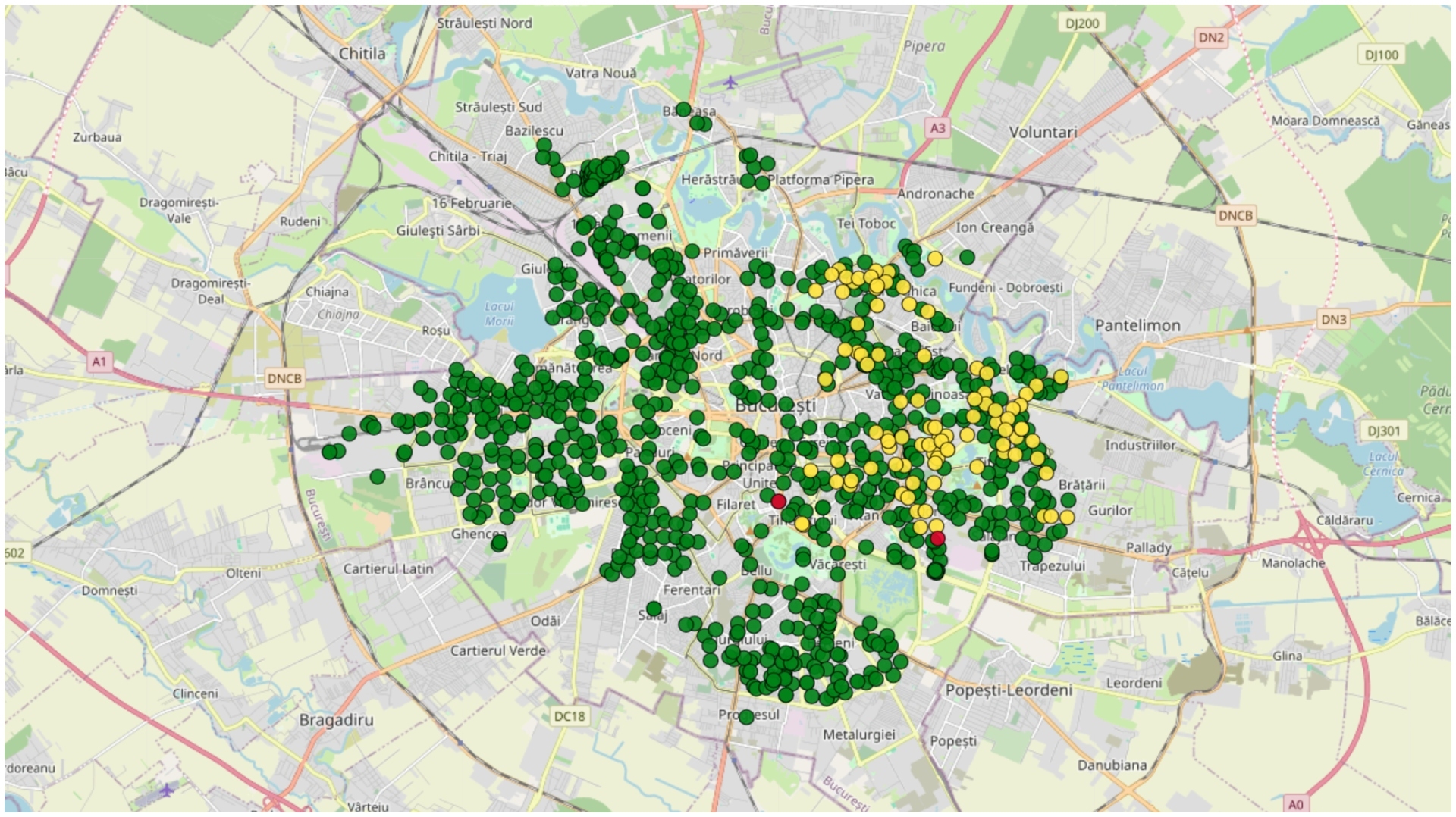The height and width of the screenshot is (817, 1456).
Task: Click the northernmost yellow marker
Action: tap(935, 258)
